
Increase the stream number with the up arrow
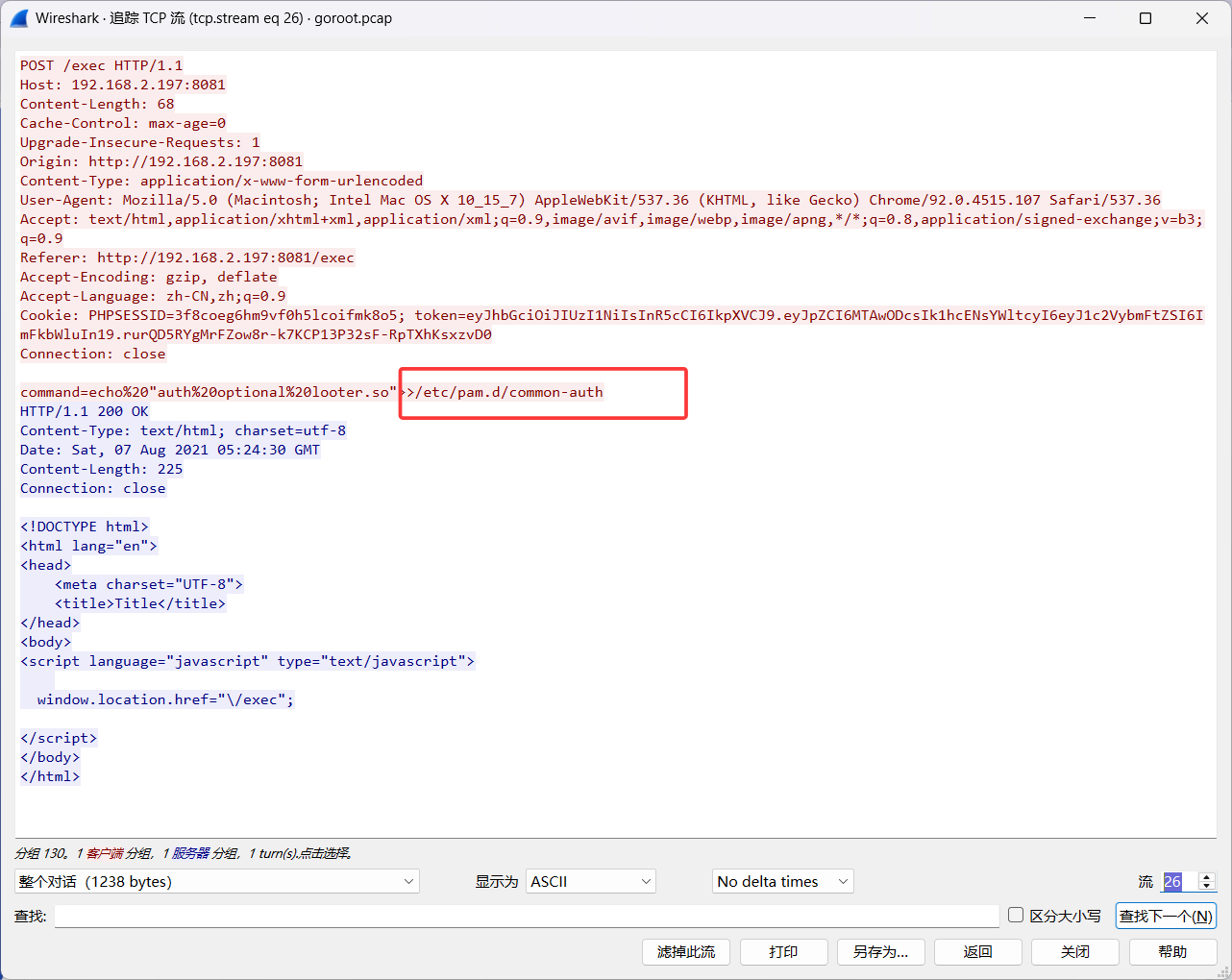click(1207, 876)
